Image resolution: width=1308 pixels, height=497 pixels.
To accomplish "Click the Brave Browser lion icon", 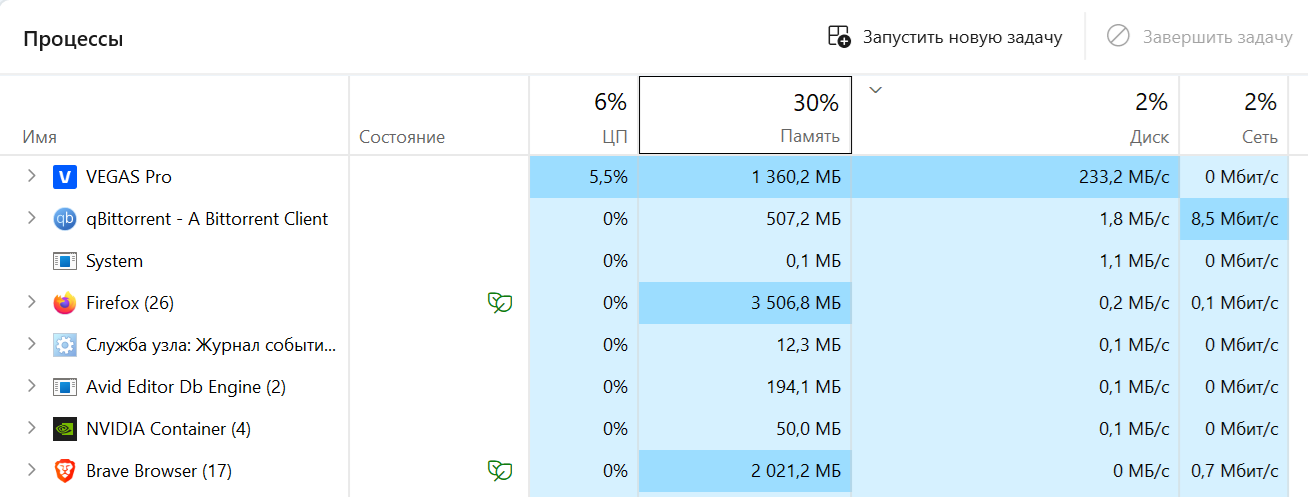I will pos(64,470).
